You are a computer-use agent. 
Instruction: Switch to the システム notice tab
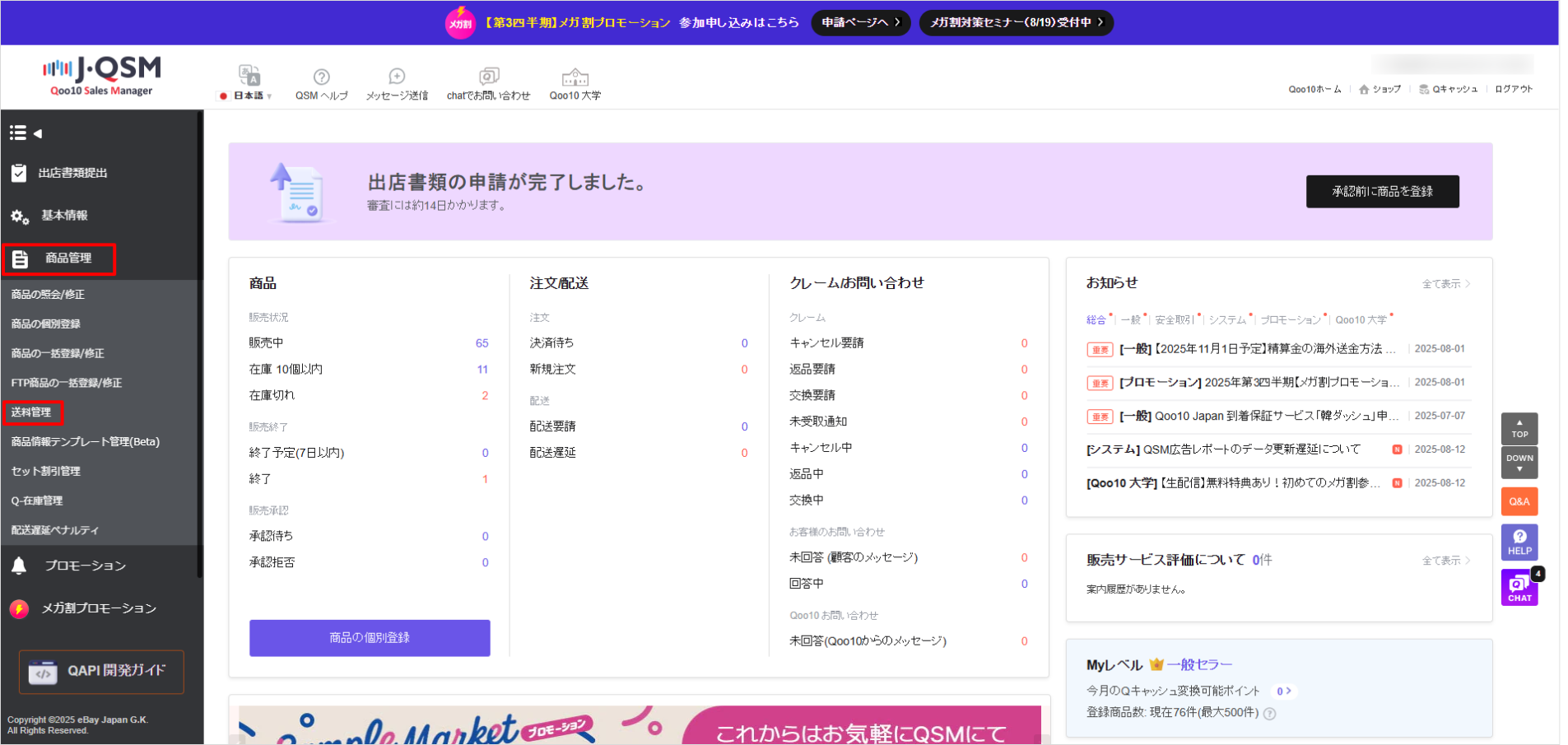(x=1227, y=319)
